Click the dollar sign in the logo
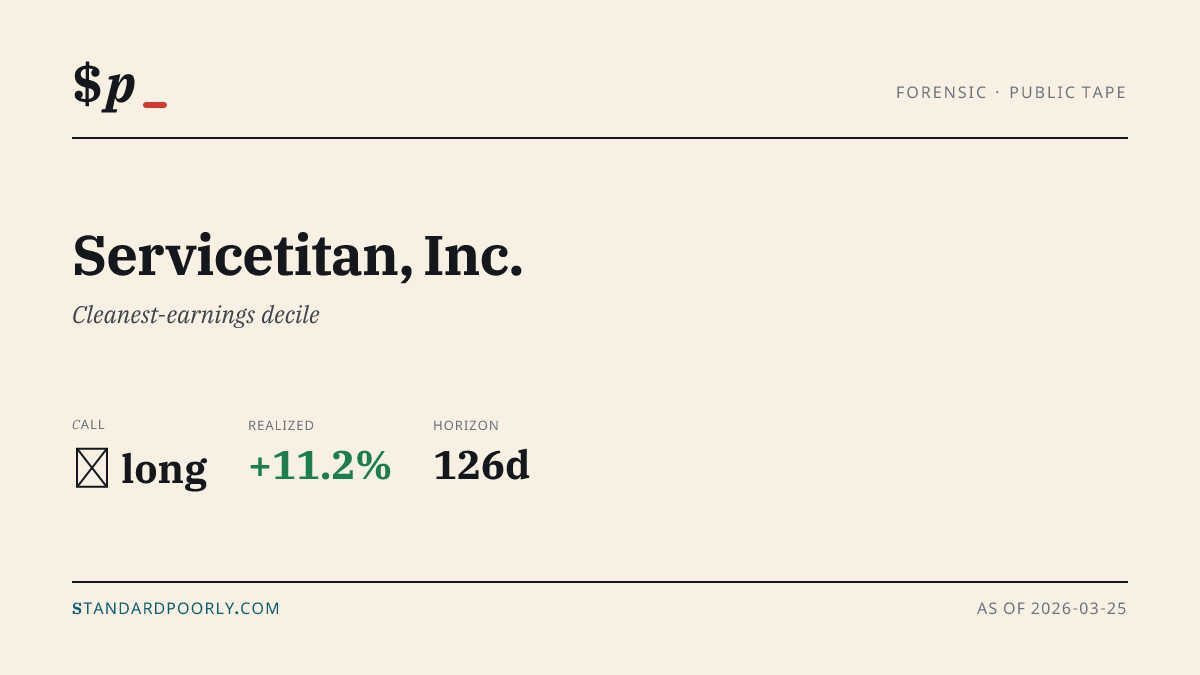Image resolution: width=1200 pixels, height=675 pixels. [86, 84]
